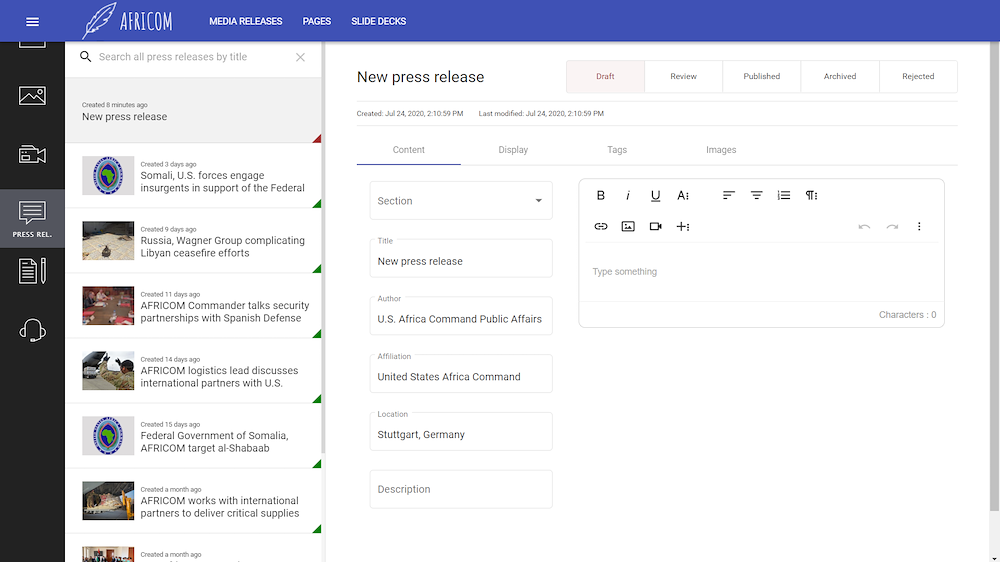The width and height of the screenshot is (1000, 562).
Task: Clear the press release search box
Action: tap(300, 57)
